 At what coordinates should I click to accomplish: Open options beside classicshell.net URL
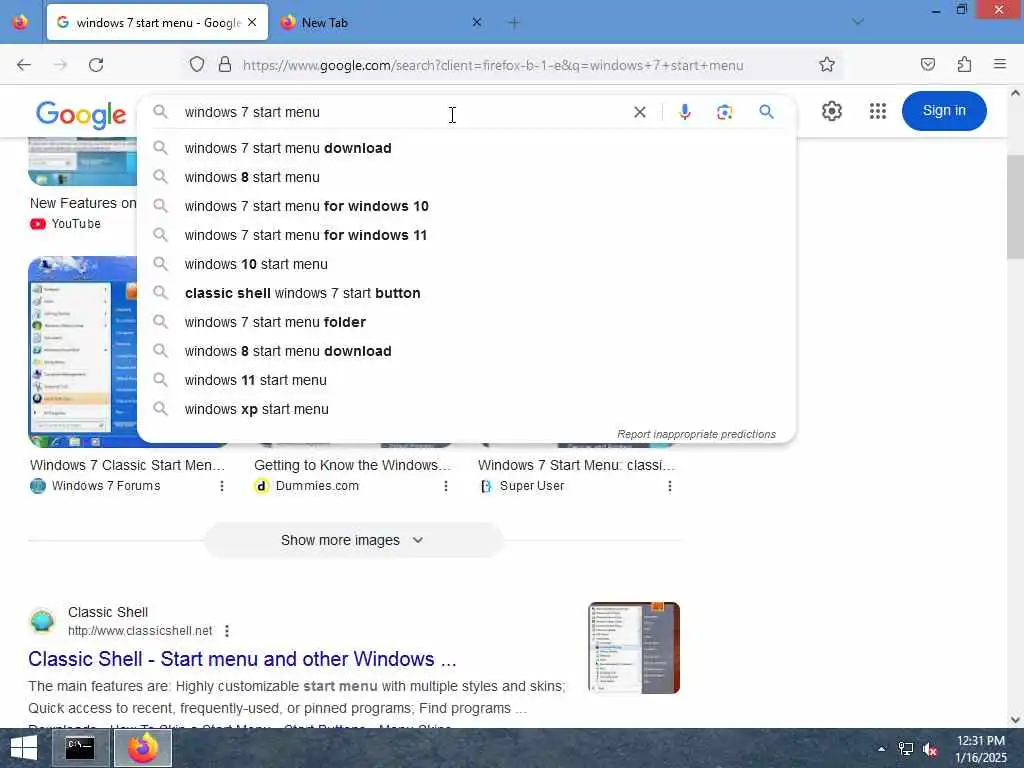[227, 631]
